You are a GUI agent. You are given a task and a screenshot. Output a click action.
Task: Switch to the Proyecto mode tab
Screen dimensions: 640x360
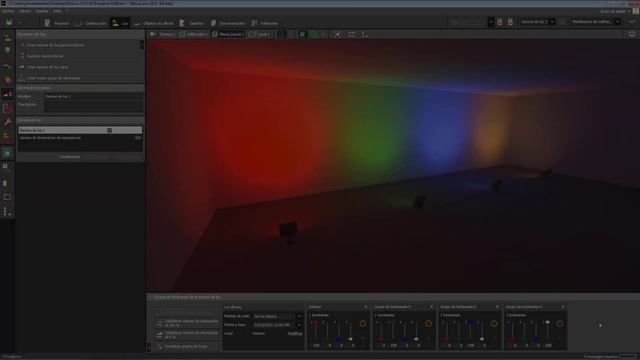(57, 23)
